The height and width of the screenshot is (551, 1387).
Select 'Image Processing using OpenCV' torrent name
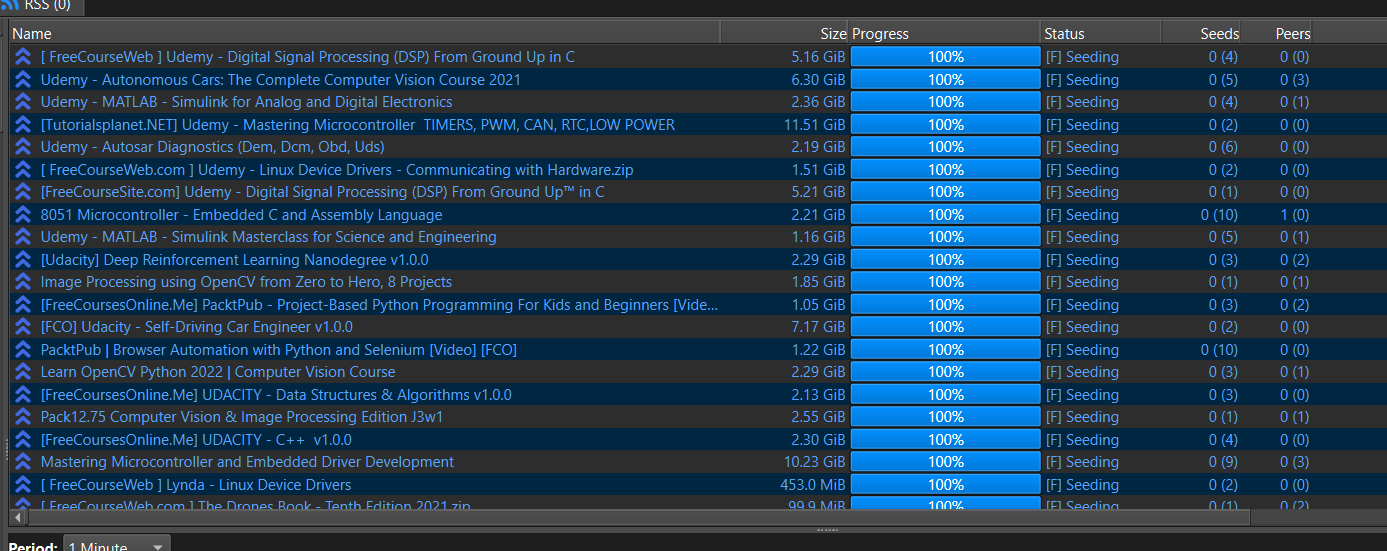tap(246, 282)
